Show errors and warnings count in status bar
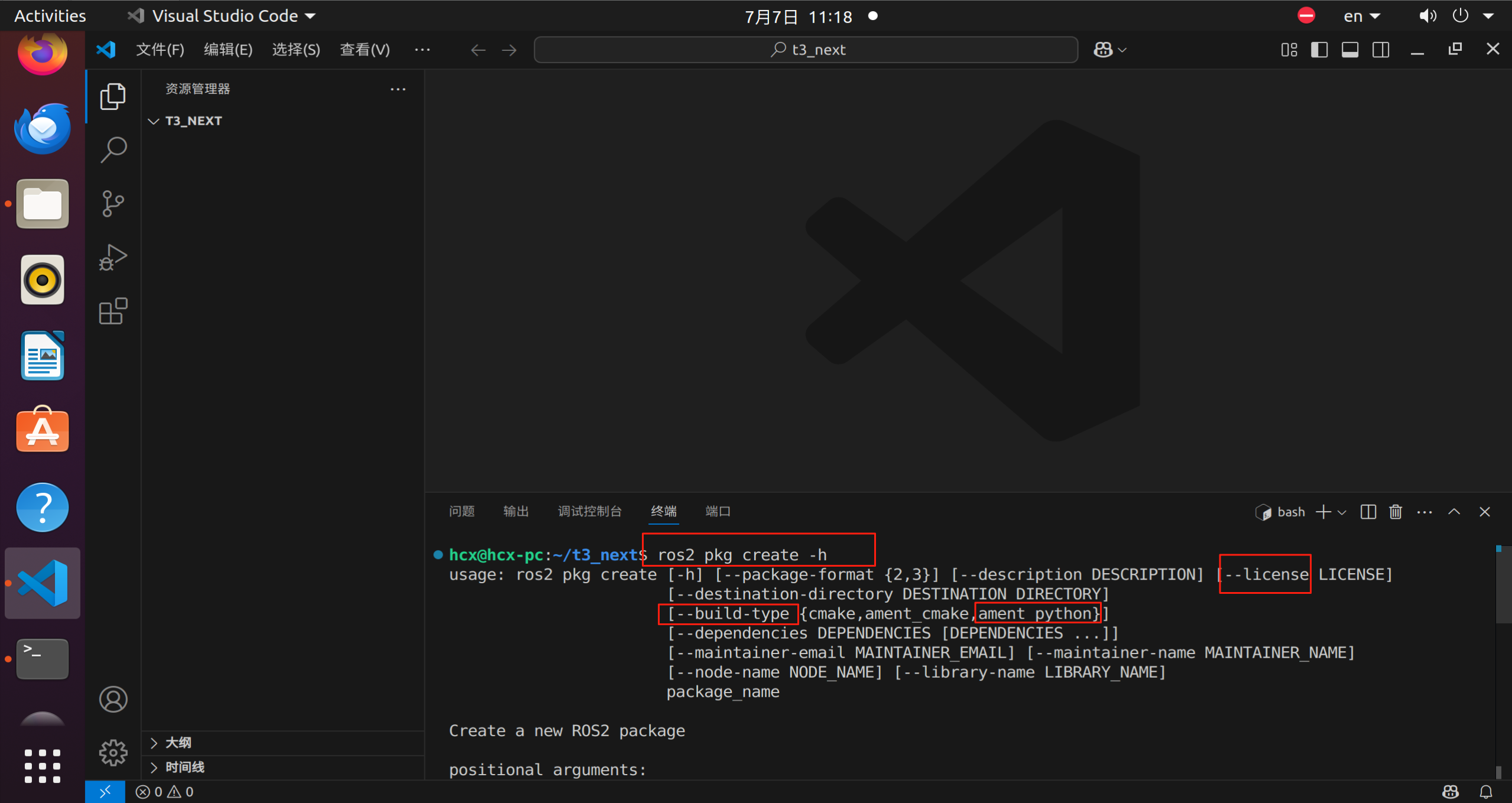The width and height of the screenshot is (1512, 803). click(x=164, y=792)
